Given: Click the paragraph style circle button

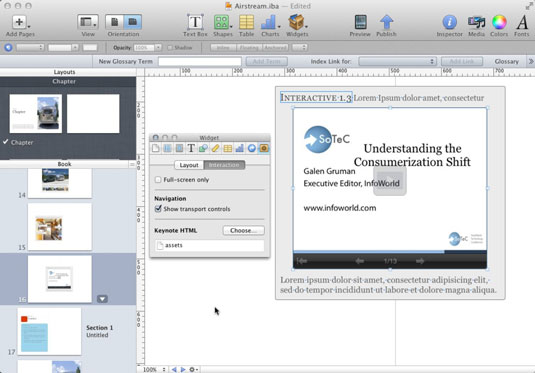Looking at the screenshot, I should (x=8, y=48).
